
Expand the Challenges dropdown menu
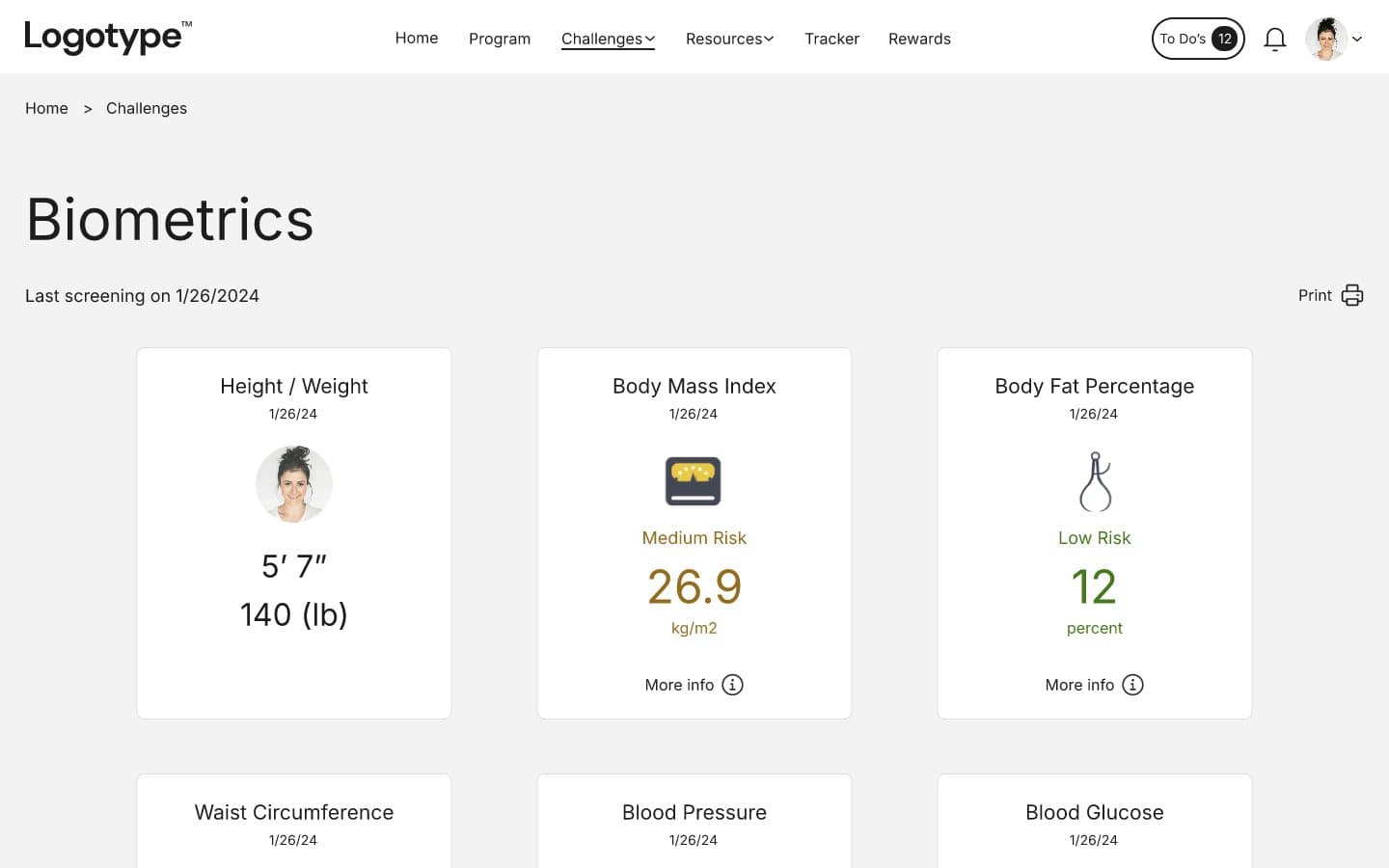(x=608, y=39)
